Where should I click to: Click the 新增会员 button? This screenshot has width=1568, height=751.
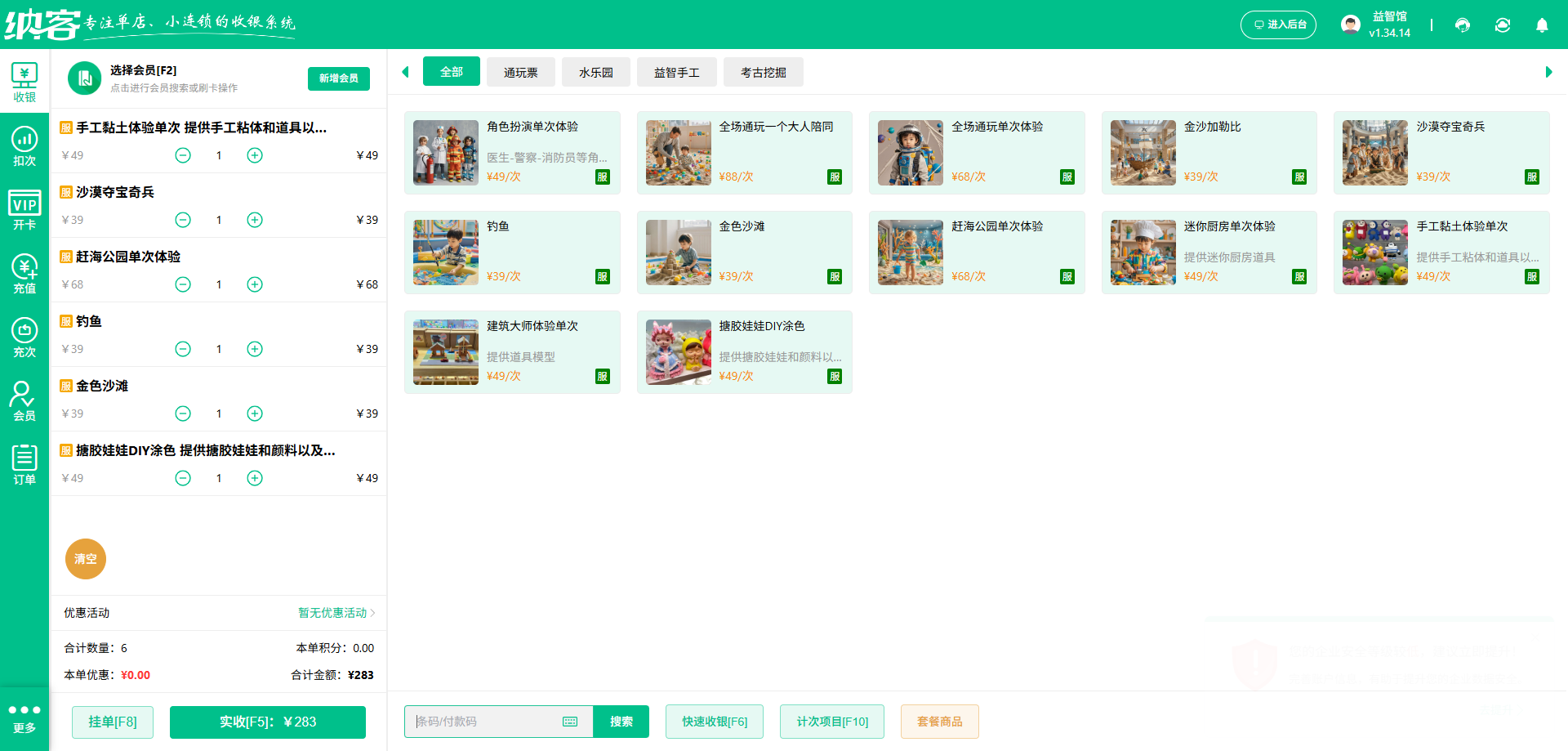point(338,78)
